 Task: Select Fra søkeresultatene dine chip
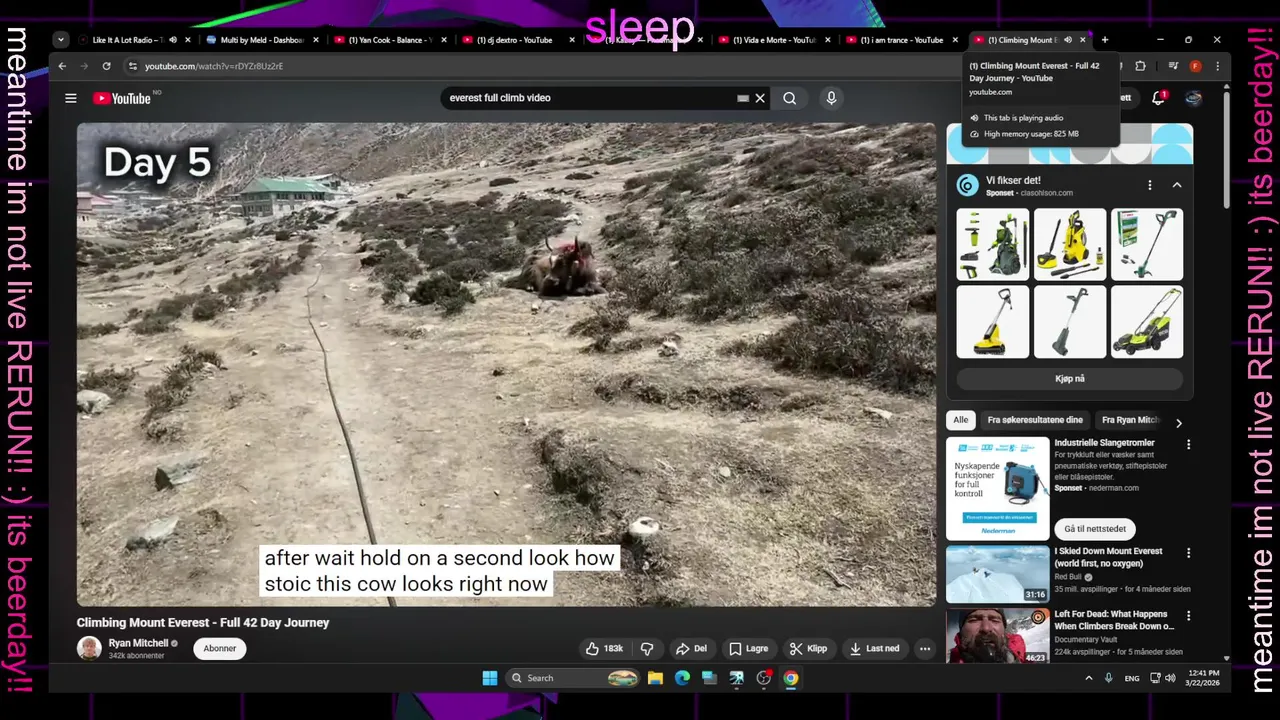pyautogui.click(x=1035, y=420)
